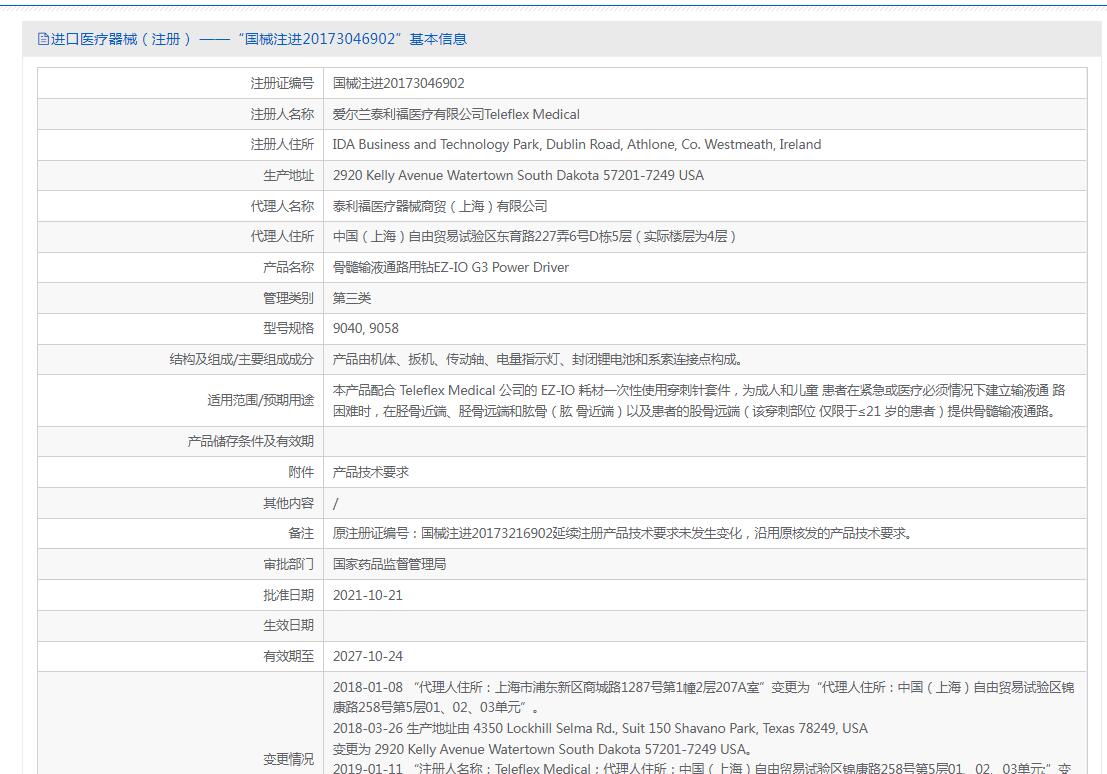This screenshot has height=774, width=1107.
Task: Click the agent name 泰利福医疗器械商贸 cell
Action: coord(440,206)
